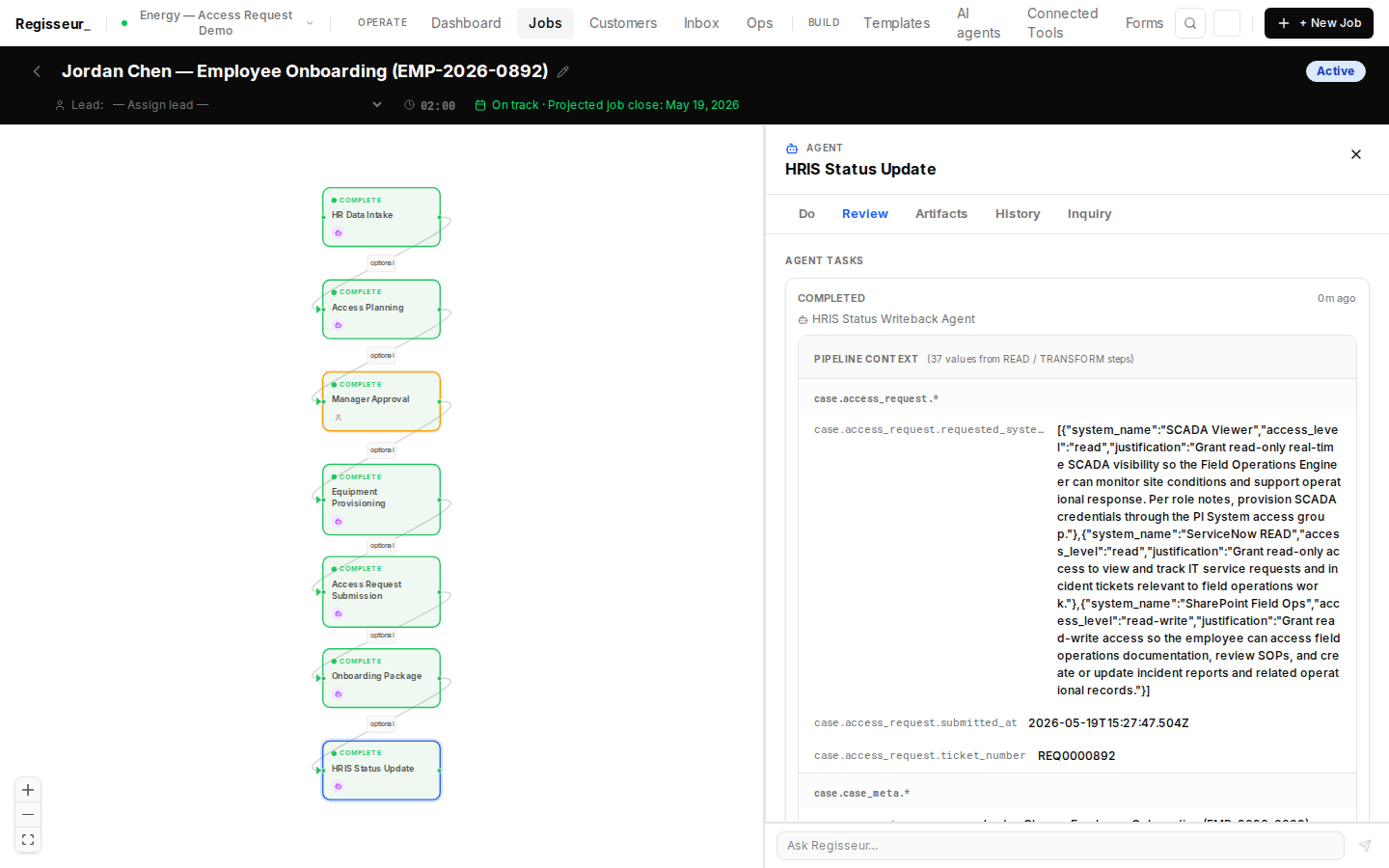Click the robot icon on the Onboarding Package node
Screen dimensions: 1389x868
point(339,694)
